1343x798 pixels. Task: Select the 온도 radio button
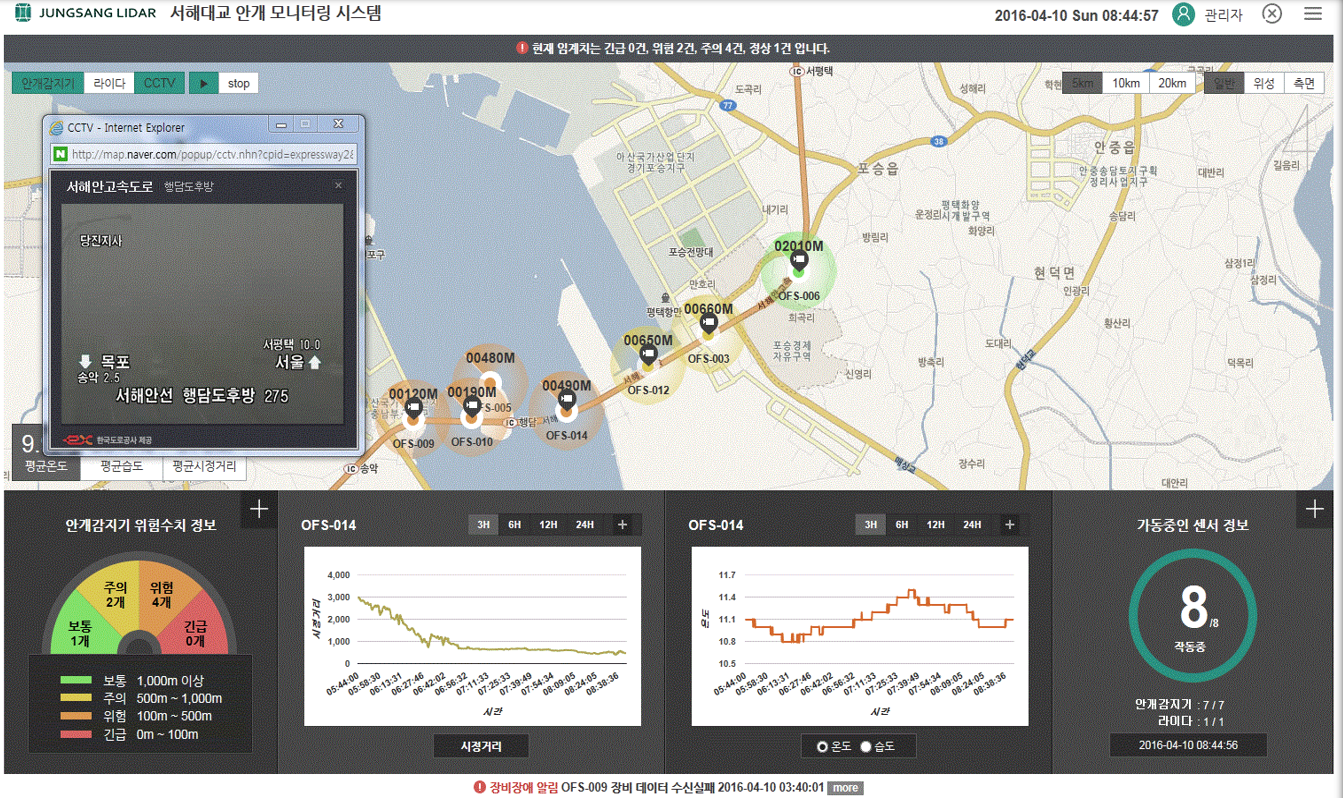[823, 747]
